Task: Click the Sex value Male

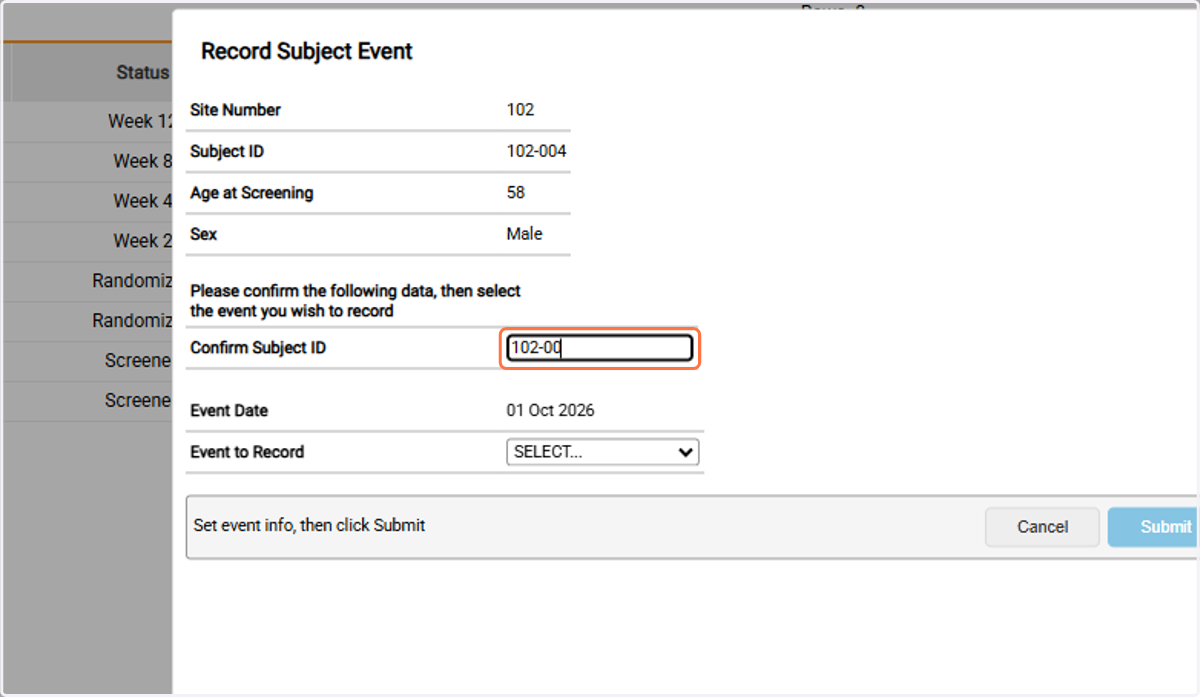Action: coord(524,234)
